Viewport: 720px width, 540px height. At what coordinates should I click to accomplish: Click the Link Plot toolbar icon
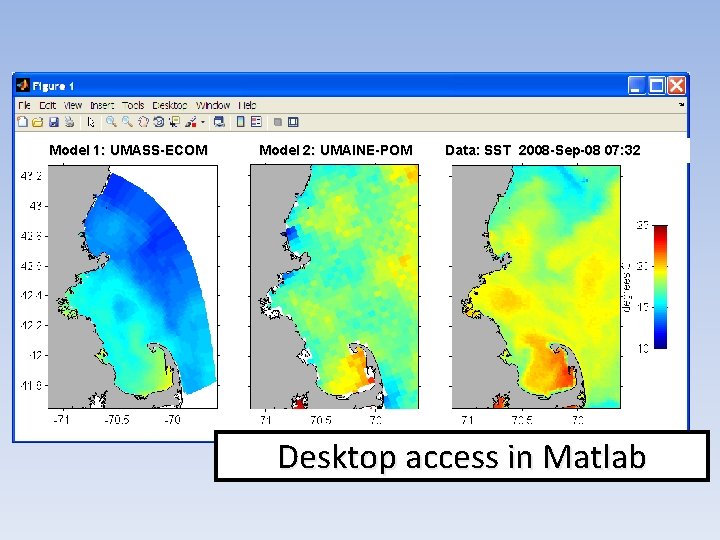pos(219,122)
